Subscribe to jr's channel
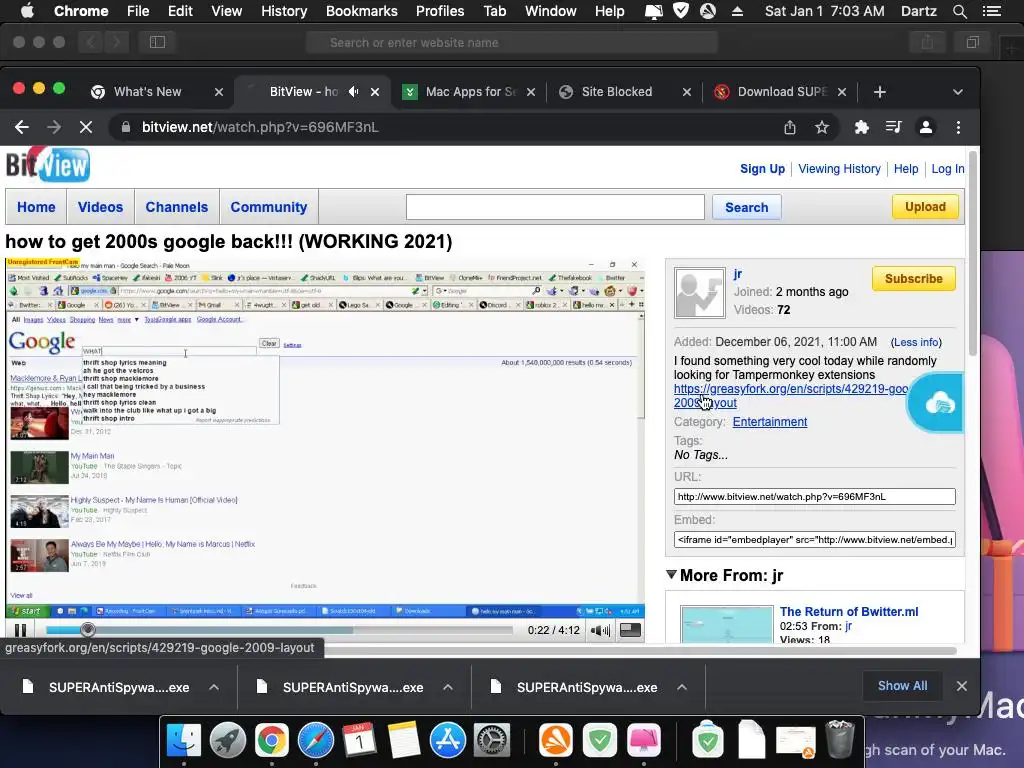1024x768 pixels. [x=914, y=279]
